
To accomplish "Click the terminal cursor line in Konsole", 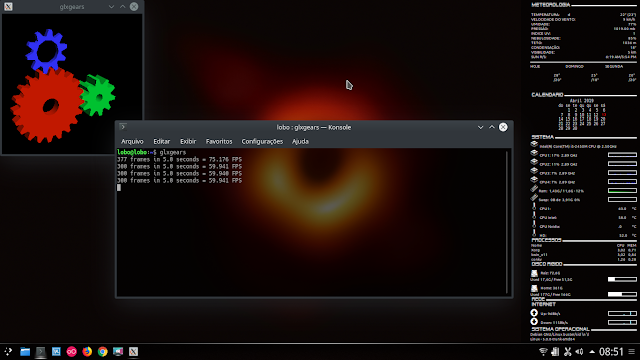I will coord(119,187).
